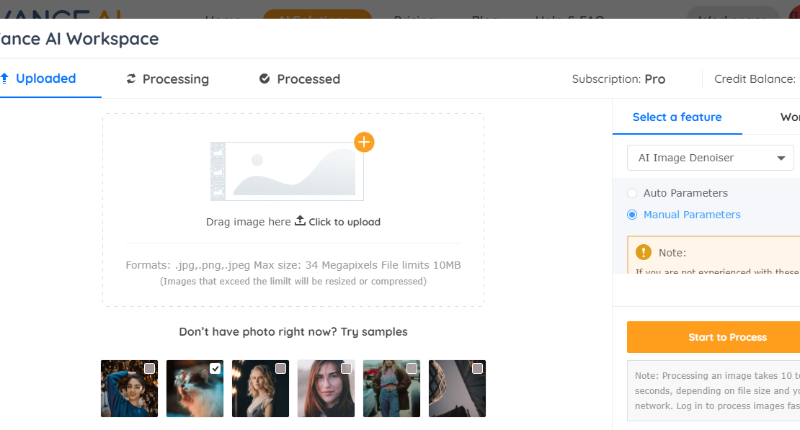Select the blonde woman portrait sample thumbnail
800x430 pixels.
[x=261, y=389]
